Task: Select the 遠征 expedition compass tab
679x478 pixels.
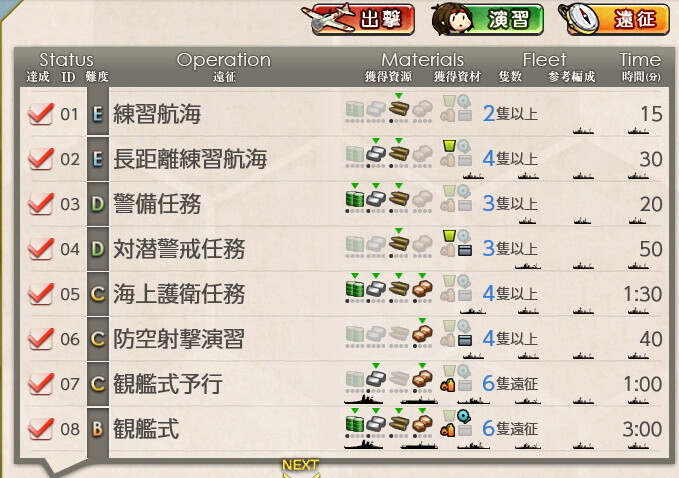Action: 614,19
